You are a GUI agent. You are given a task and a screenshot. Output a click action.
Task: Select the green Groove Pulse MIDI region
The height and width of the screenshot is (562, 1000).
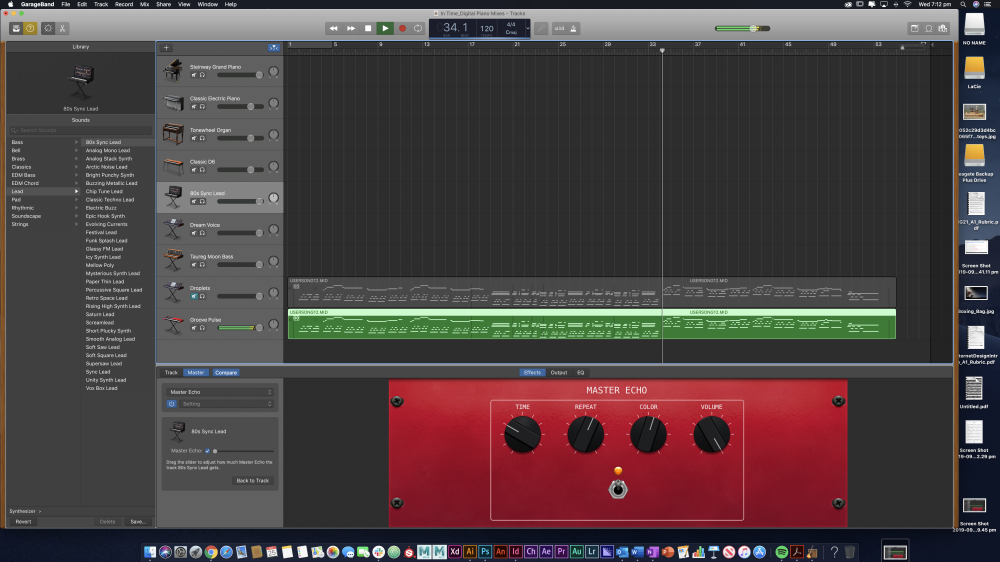592,324
